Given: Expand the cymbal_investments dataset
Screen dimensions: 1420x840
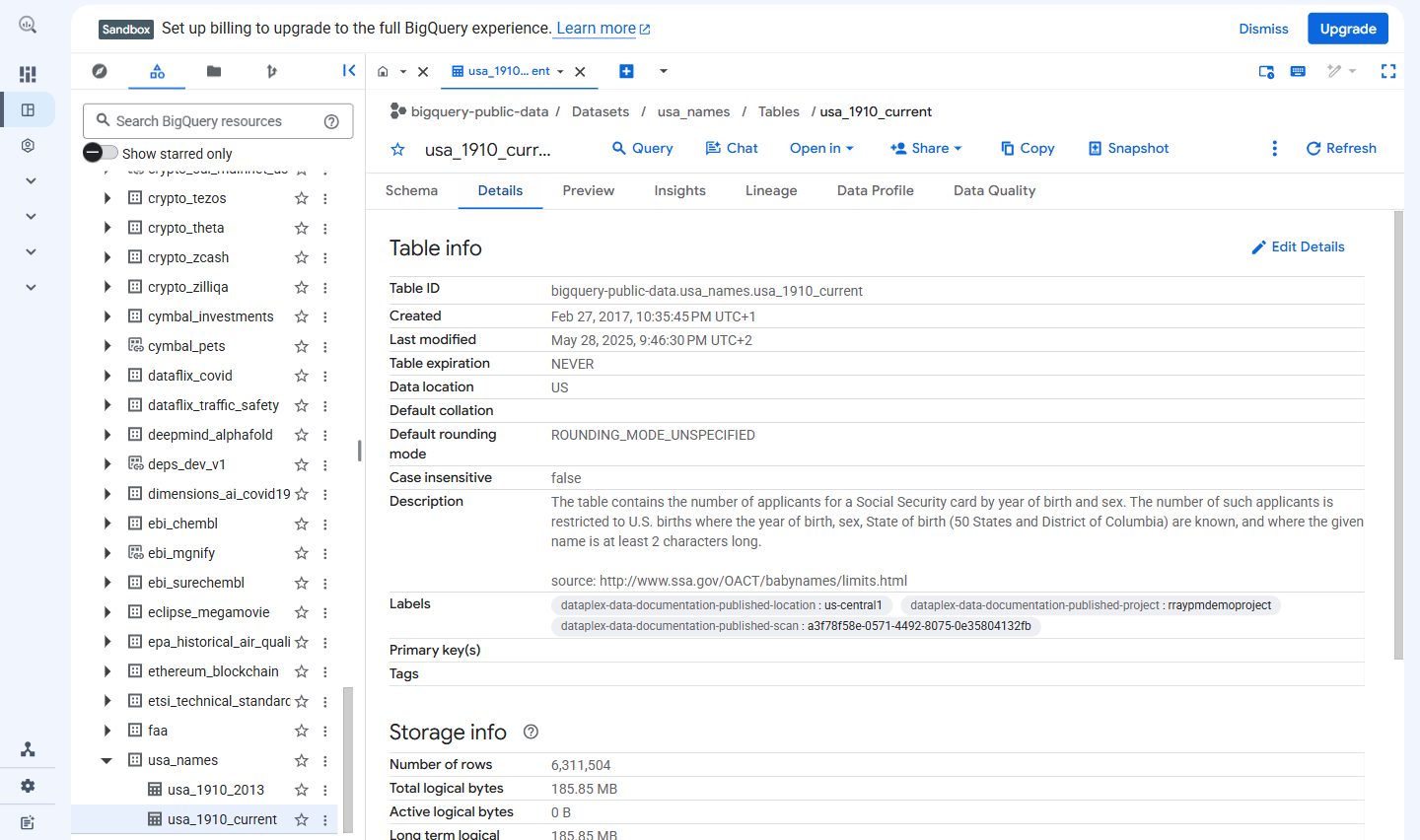Looking at the screenshot, I should click(x=106, y=316).
